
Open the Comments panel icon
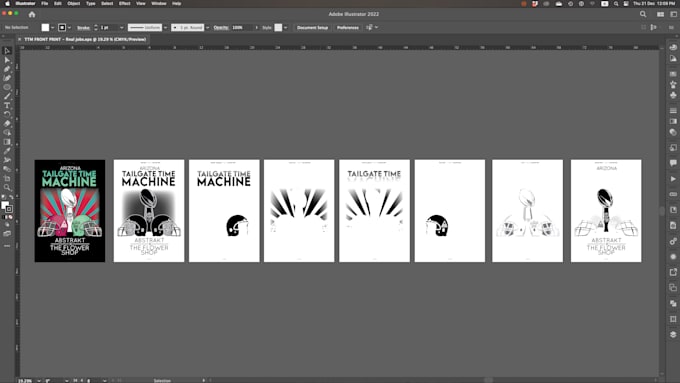click(x=673, y=163)
